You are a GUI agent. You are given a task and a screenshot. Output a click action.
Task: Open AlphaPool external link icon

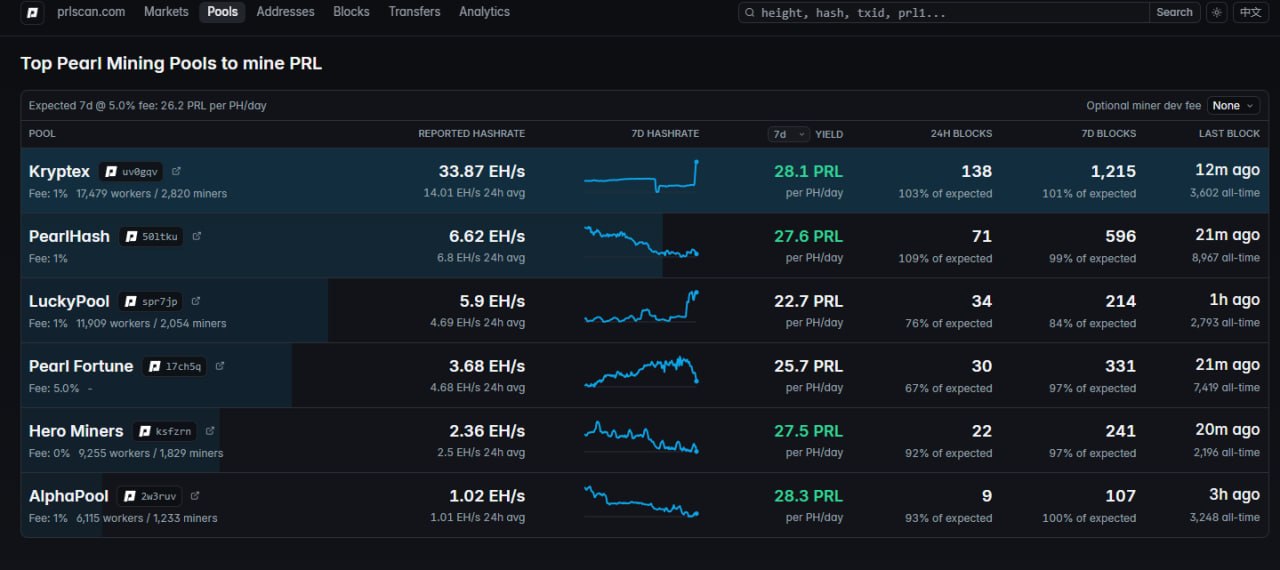195,495
